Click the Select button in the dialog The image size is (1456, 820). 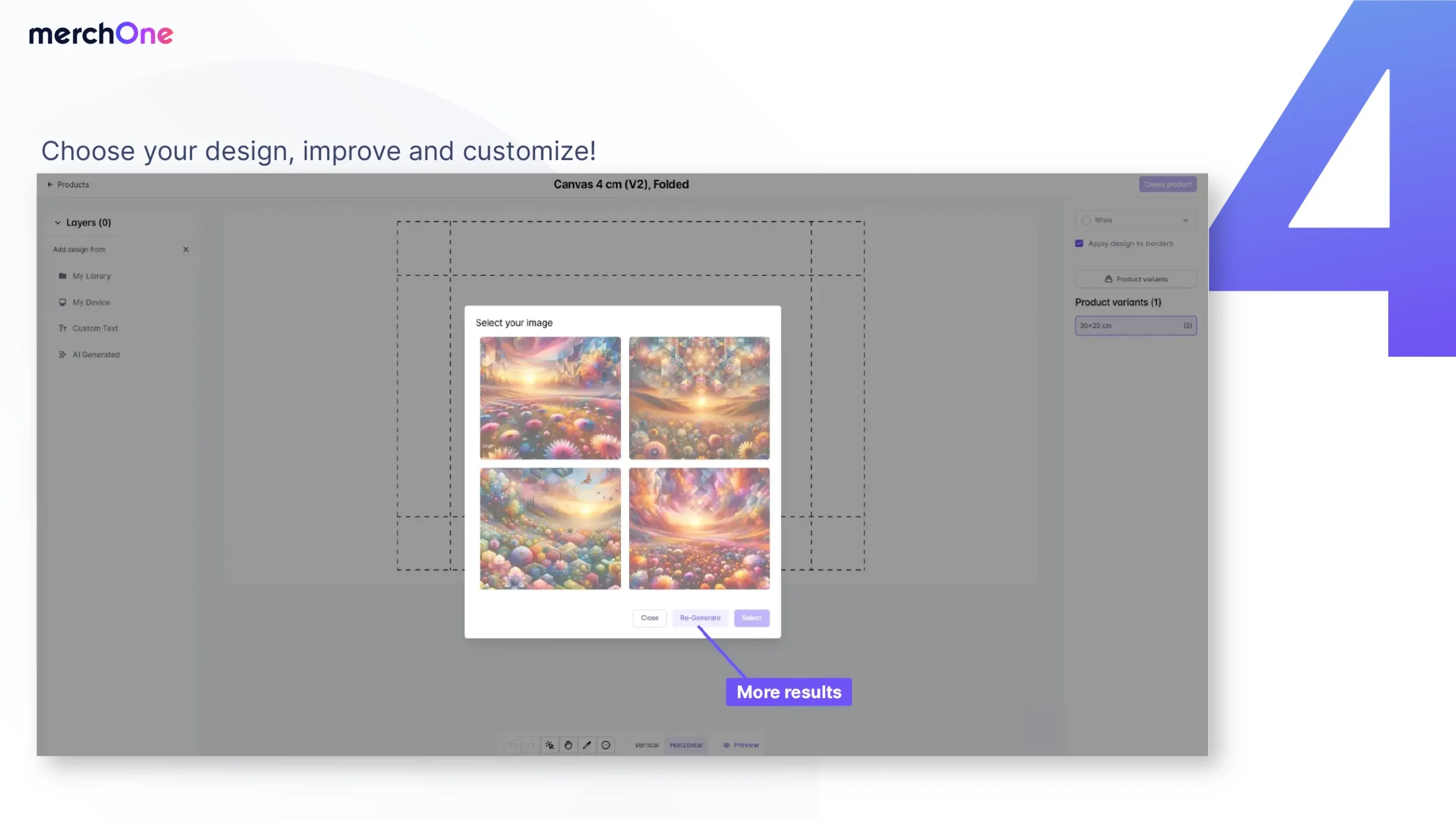click(x=751, y=618)
